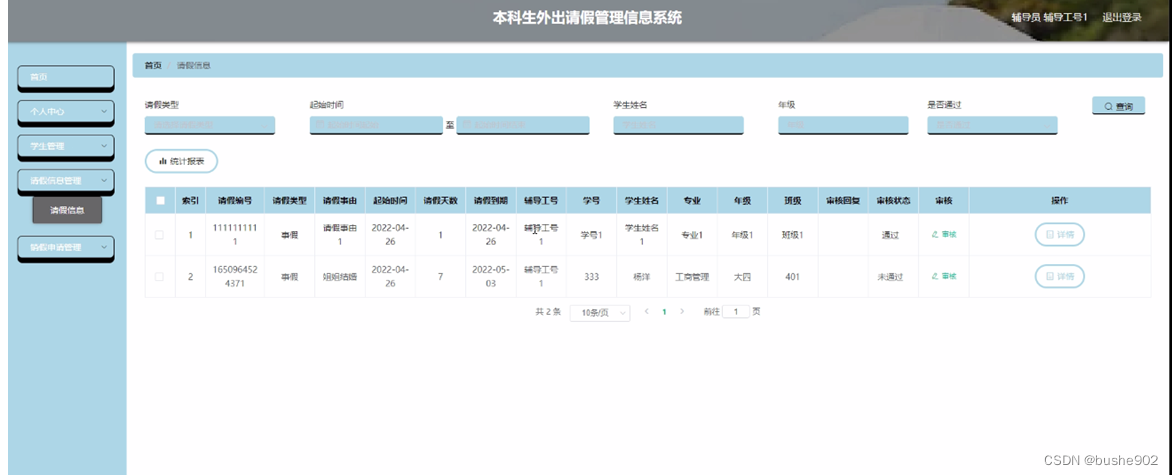Click the 401 class cell
Screen dimensions: 1173x475
pos(793,277)
